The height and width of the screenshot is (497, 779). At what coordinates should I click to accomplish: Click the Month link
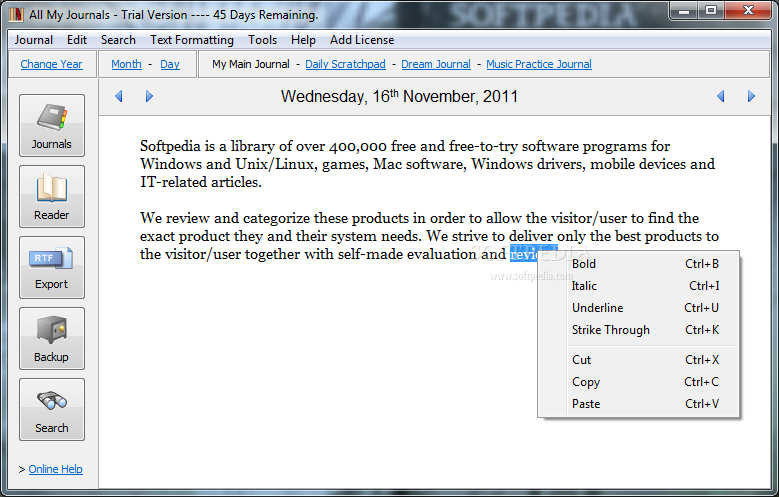pyautogui.click(x=126, y=64)
